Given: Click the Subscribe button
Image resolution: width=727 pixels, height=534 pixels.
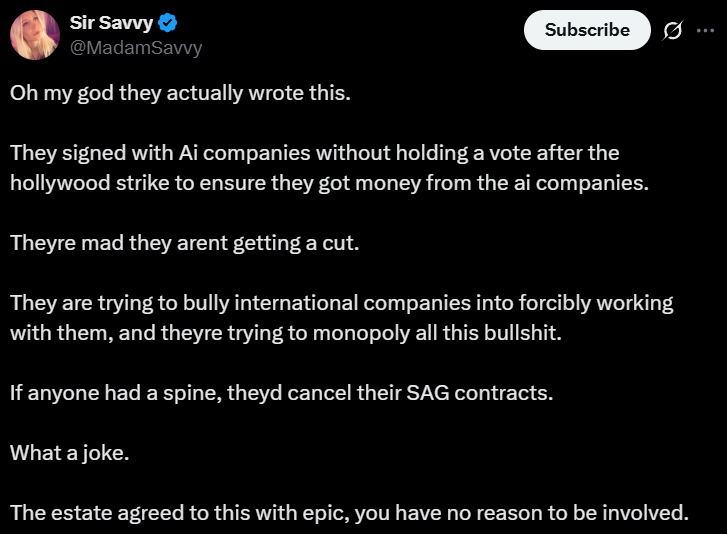Looking at the screenshot, I should coord(587,30).
